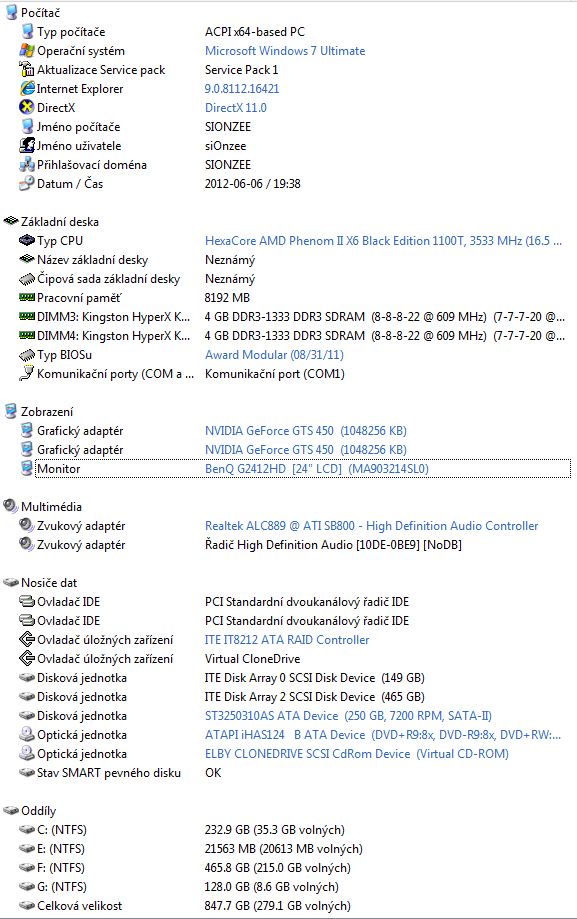This screenshot has height=919, width=577.
Task: Click the Datum / Čas clock icon
Action: coord(27,183)
